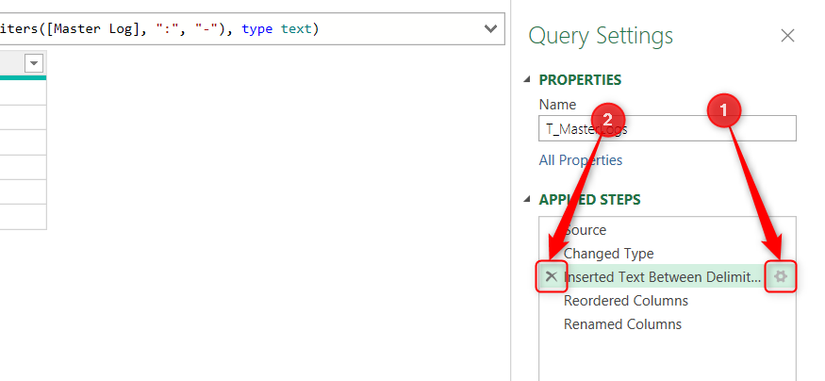Delete the Inserted Text Between Delimiters step
The image size is (825, 381).
click(551, 276)
